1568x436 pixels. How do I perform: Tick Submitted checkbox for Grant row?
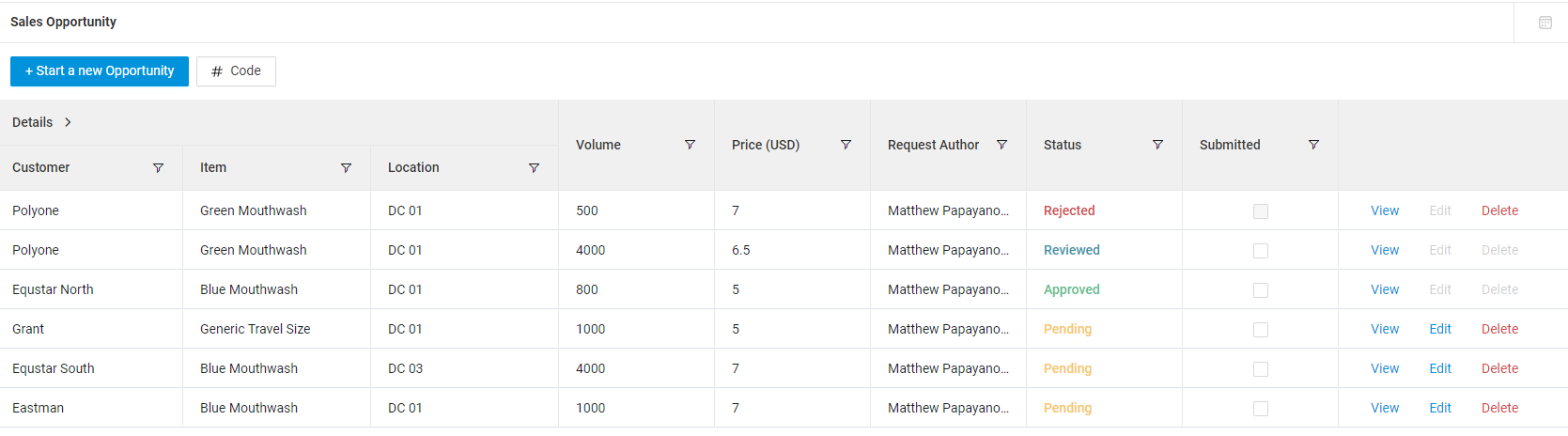coord(1261,330)
